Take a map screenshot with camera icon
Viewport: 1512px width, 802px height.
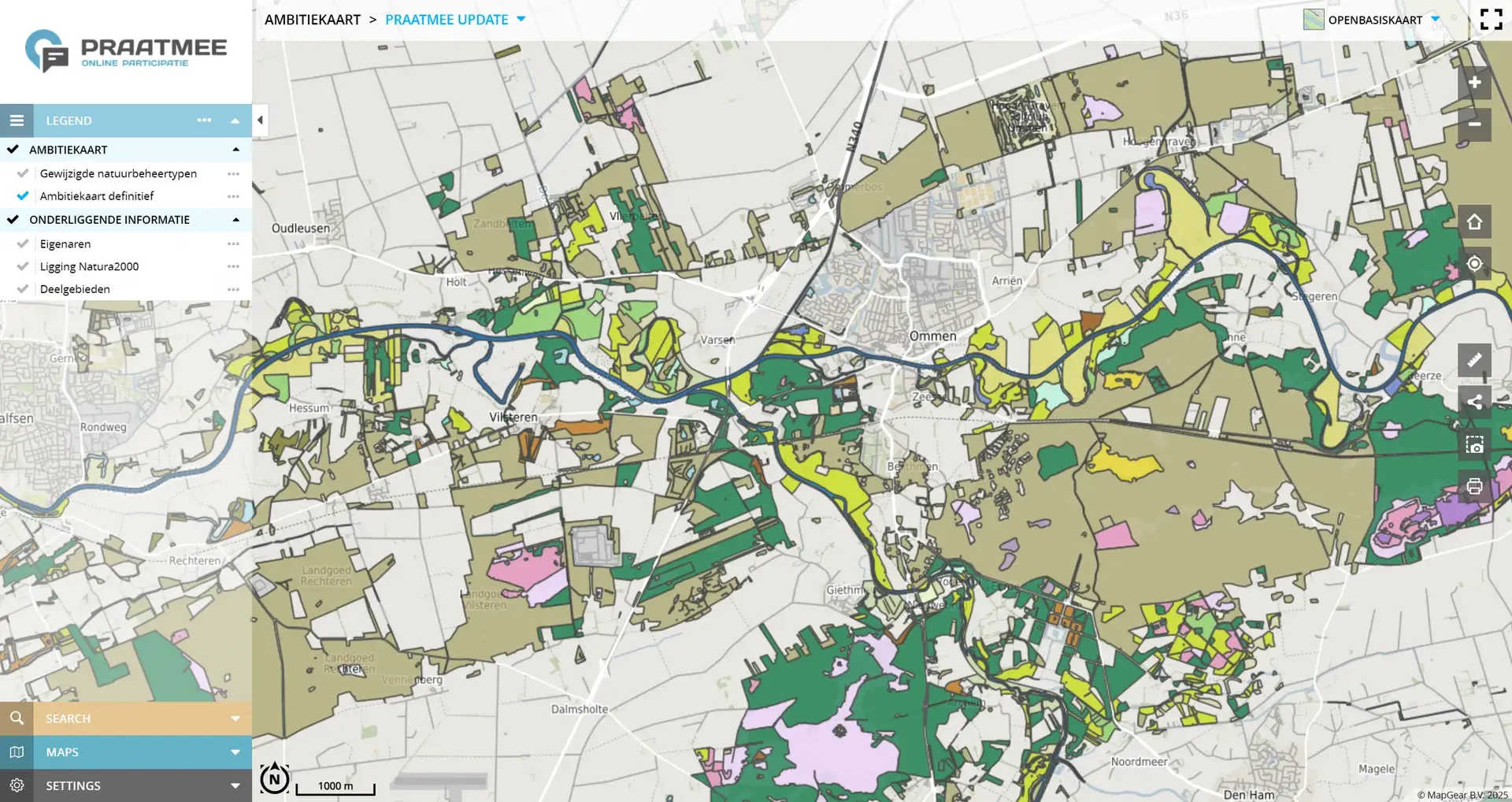(1474, 444)
